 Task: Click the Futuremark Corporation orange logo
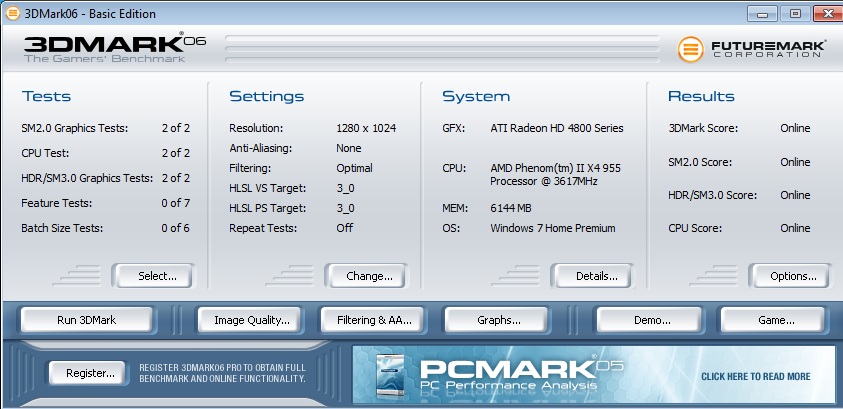[x=690, y=49]
